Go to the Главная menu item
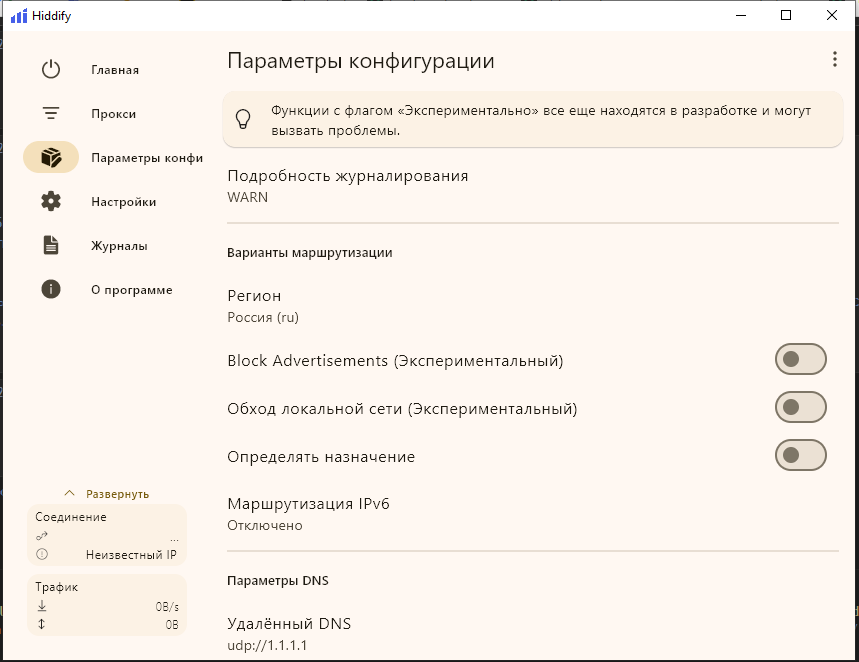Viewport: 859px width, 662px height. coord(114,70)
